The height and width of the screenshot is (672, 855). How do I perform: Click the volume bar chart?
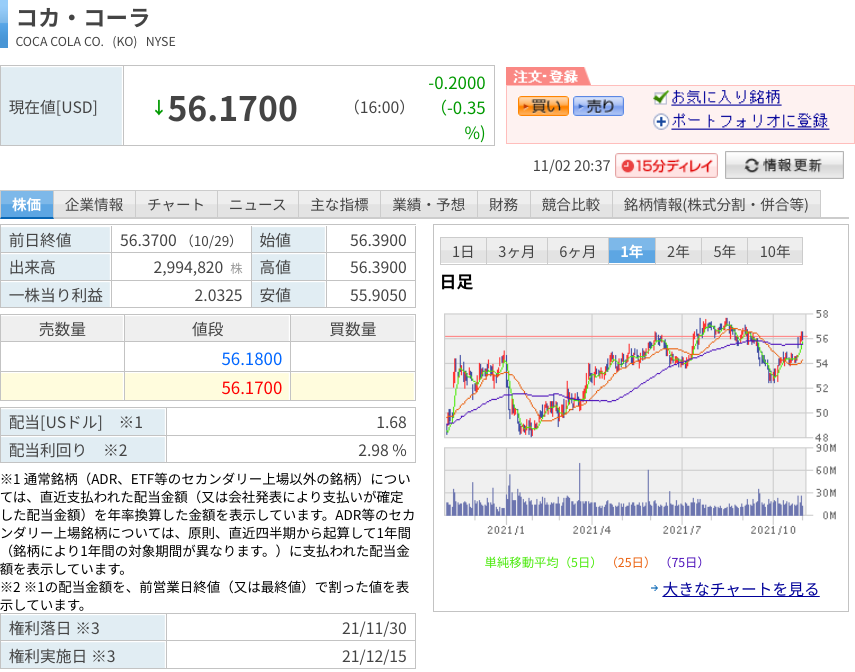pos(625,482)
